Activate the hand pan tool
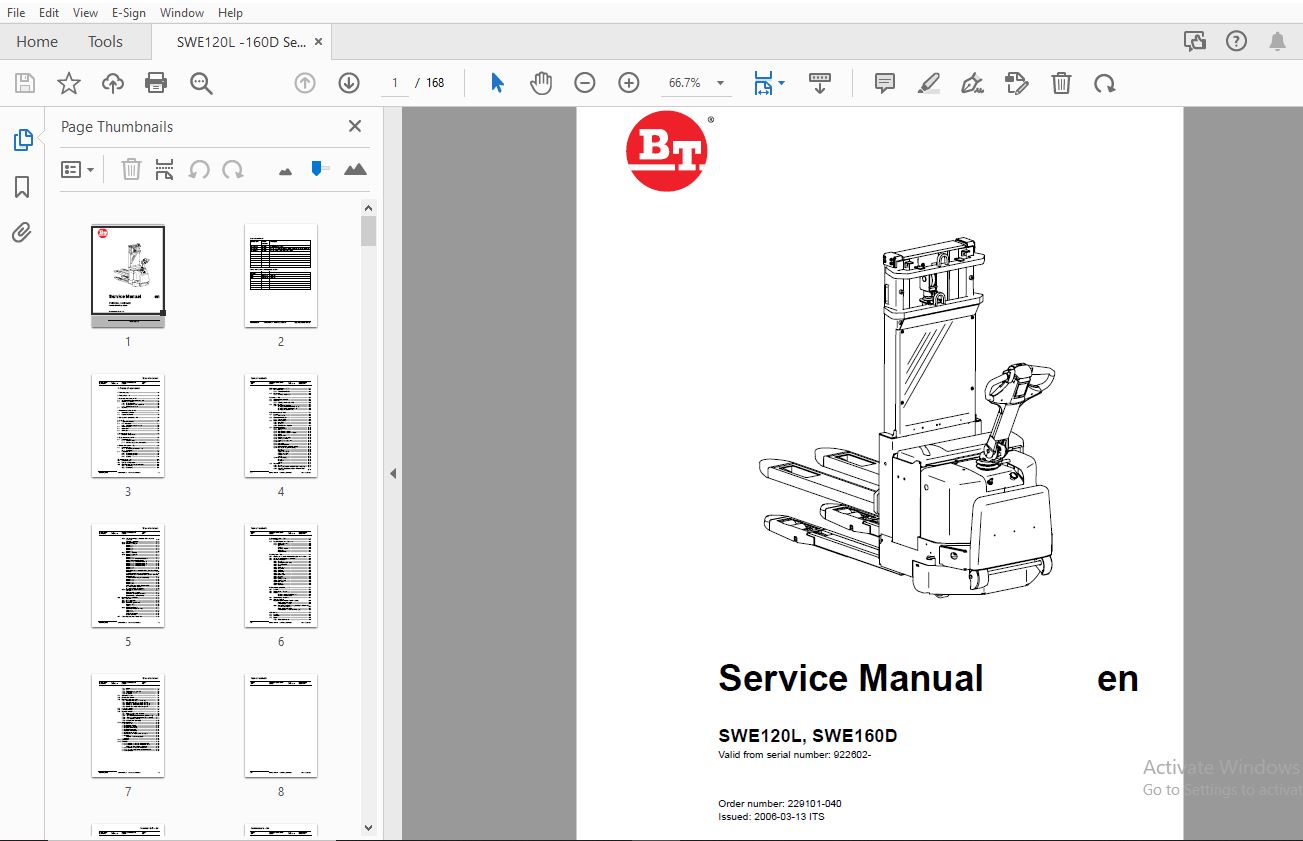Image resolution: width=1303 pixels, height=841 pixels. (541, 83)
